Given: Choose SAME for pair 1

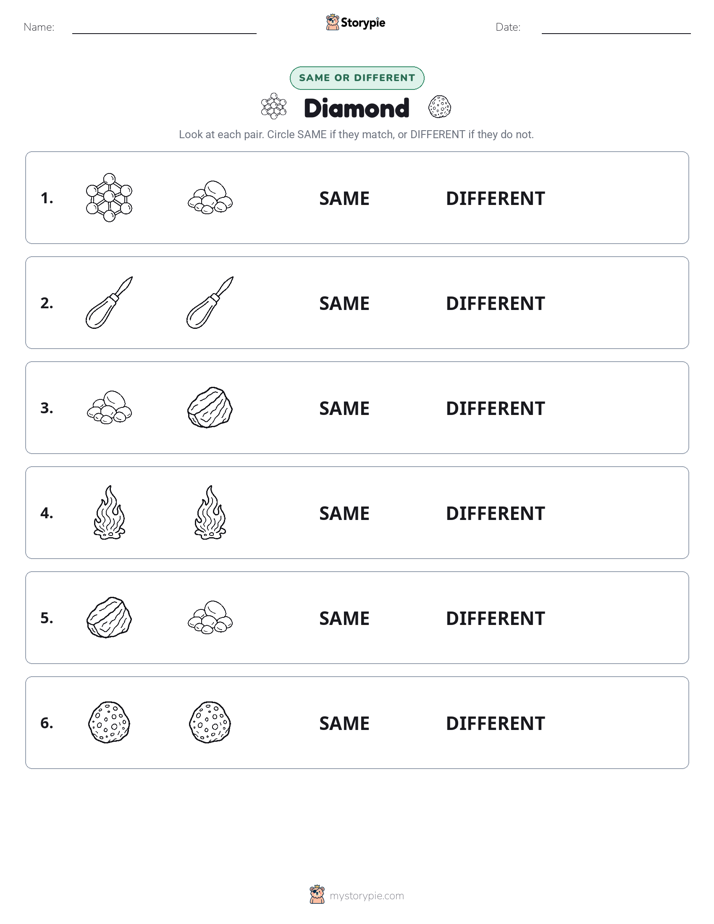Looking at the screenshot, I should (344, 199).
